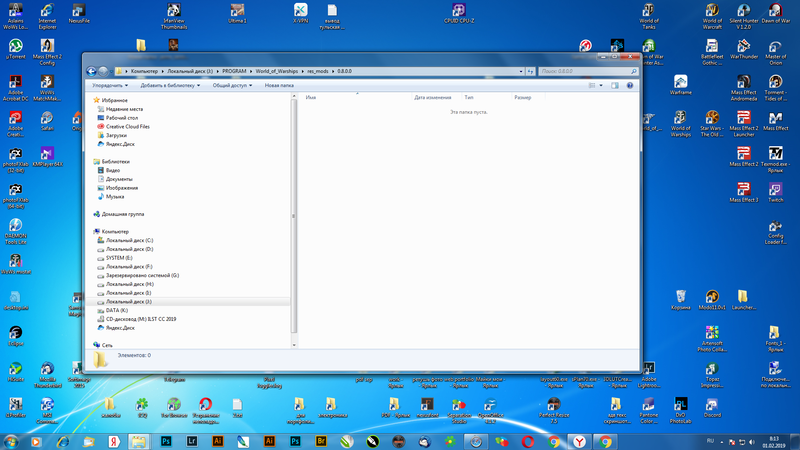Click the Lightroom Lr taskbar icon
Screen dimensions: 800x450
click(192, 441)
